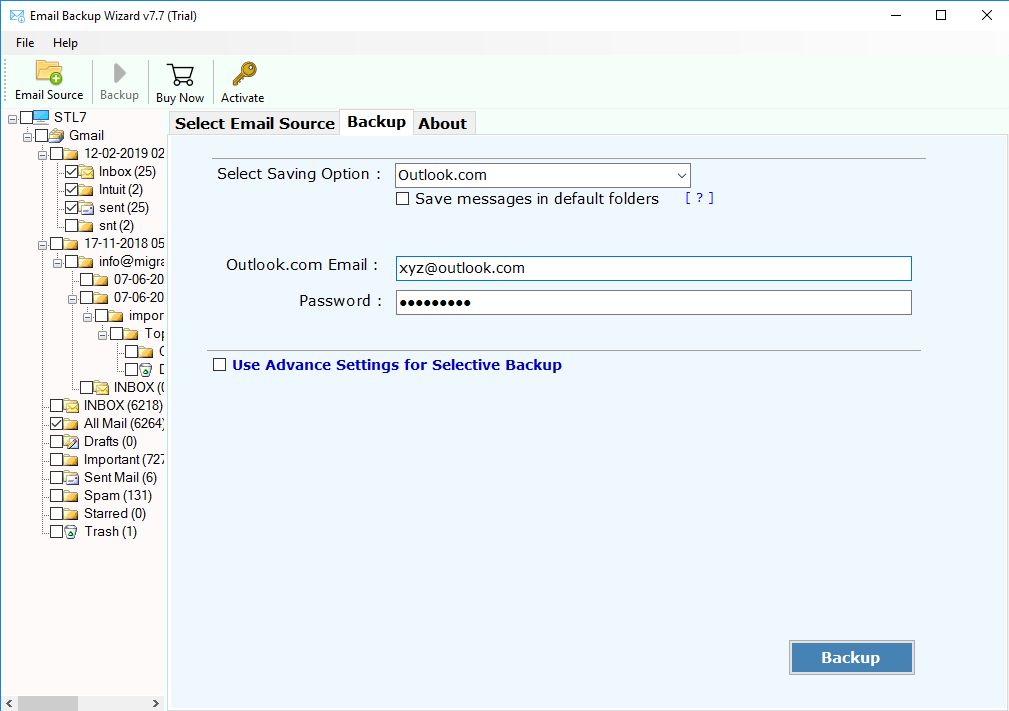Click the blue Backup button
This screenshot has width=1009, height=711.
click(x=851, y=658)
